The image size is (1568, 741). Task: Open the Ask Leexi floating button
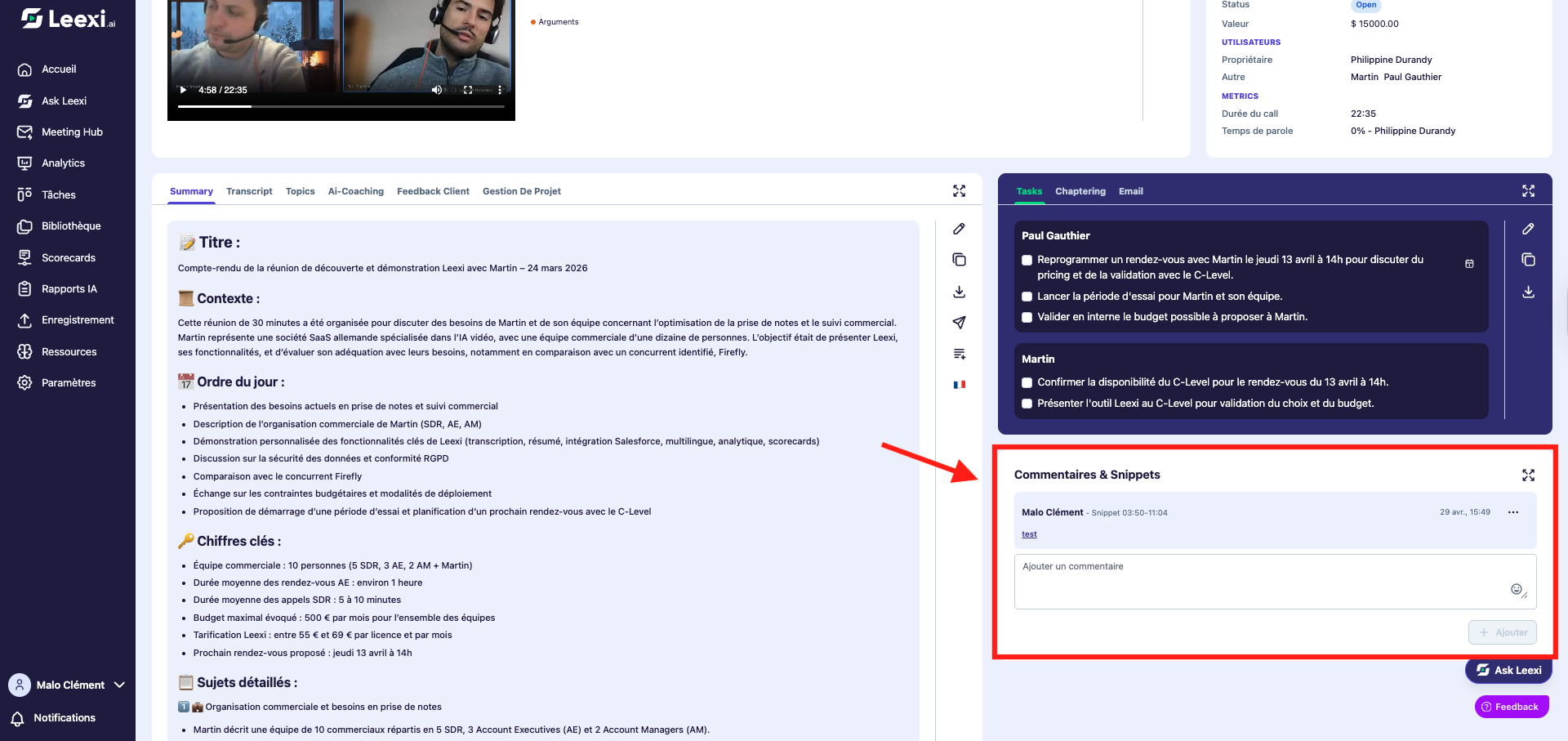coord(1508,670)
